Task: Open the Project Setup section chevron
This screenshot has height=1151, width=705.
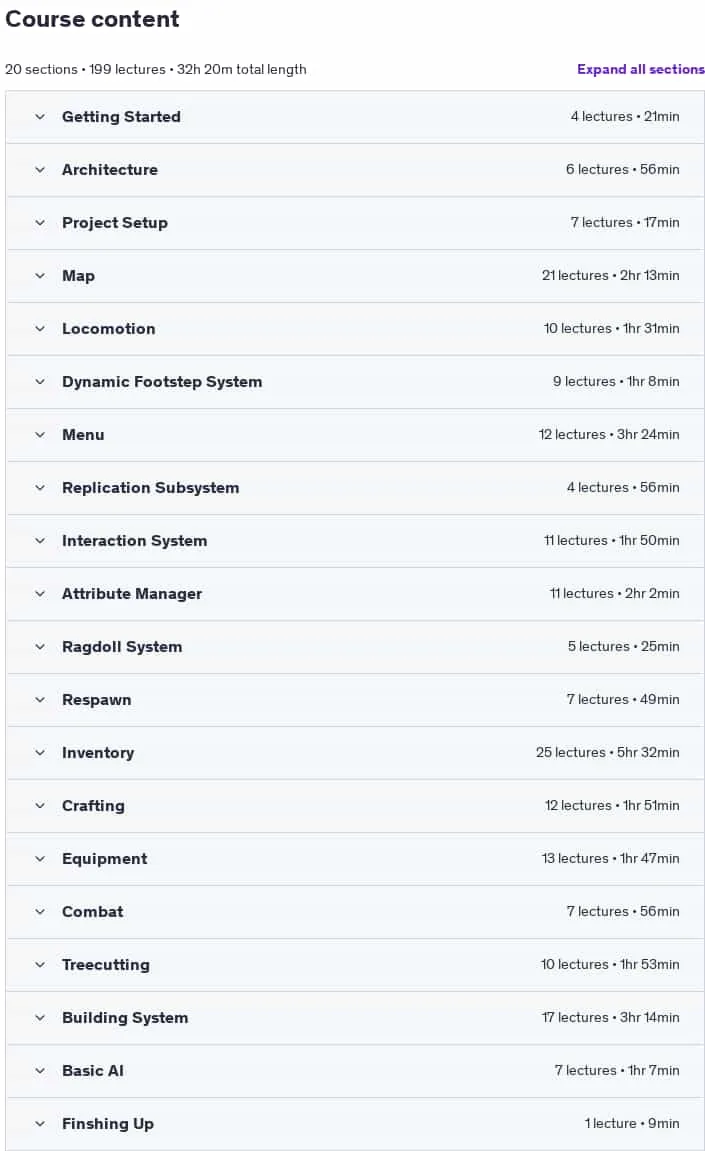Action: pyautogui.click(x=40, y=222)
